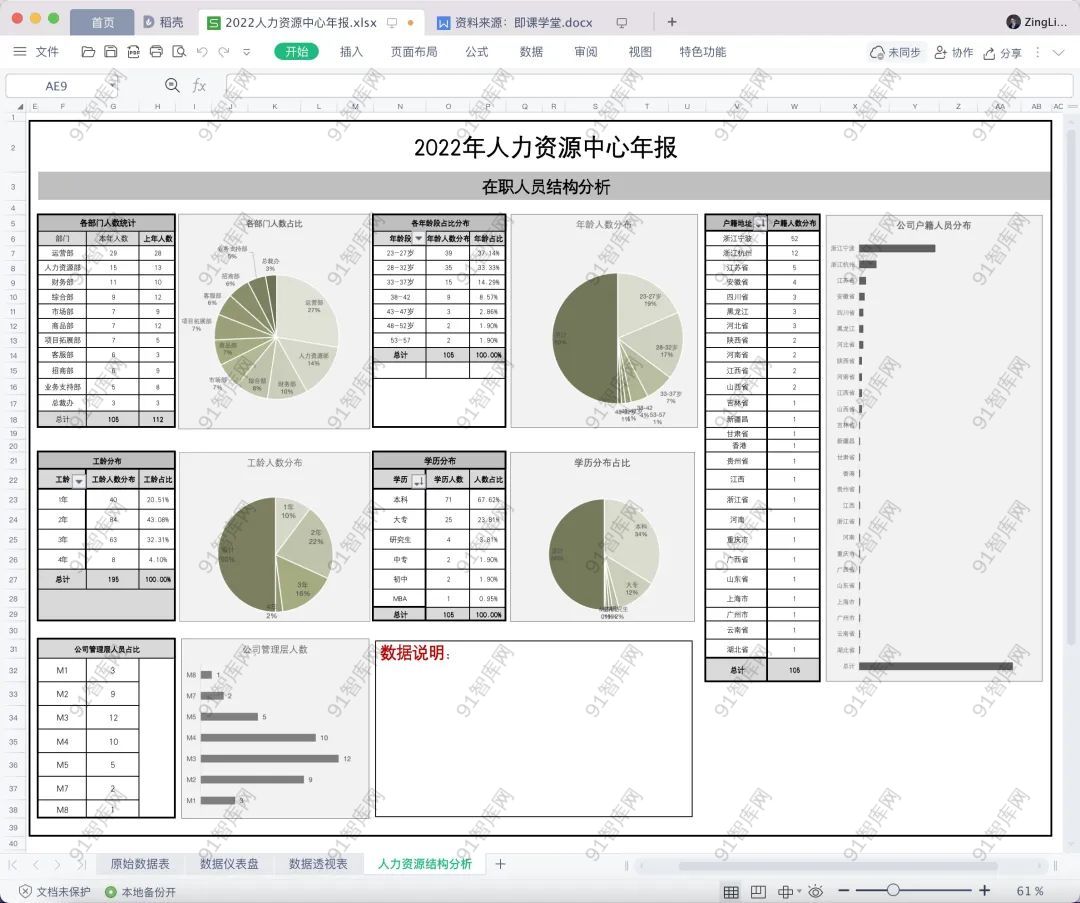Click the fx insert function icon
The image size is (1080, 903).
tap(199, 86)
